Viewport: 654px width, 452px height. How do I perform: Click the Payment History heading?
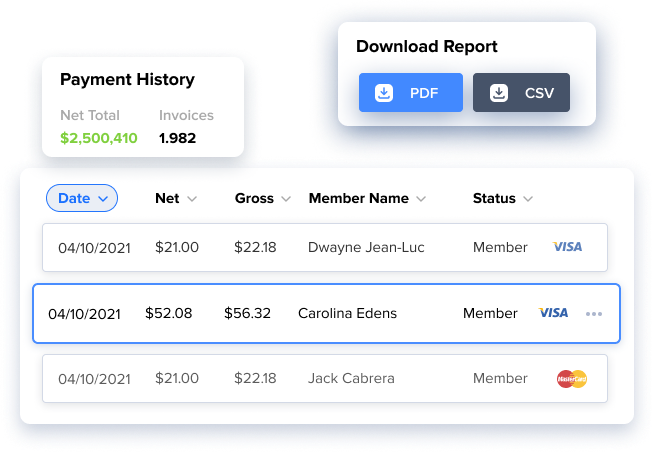(x=127, y=79)
